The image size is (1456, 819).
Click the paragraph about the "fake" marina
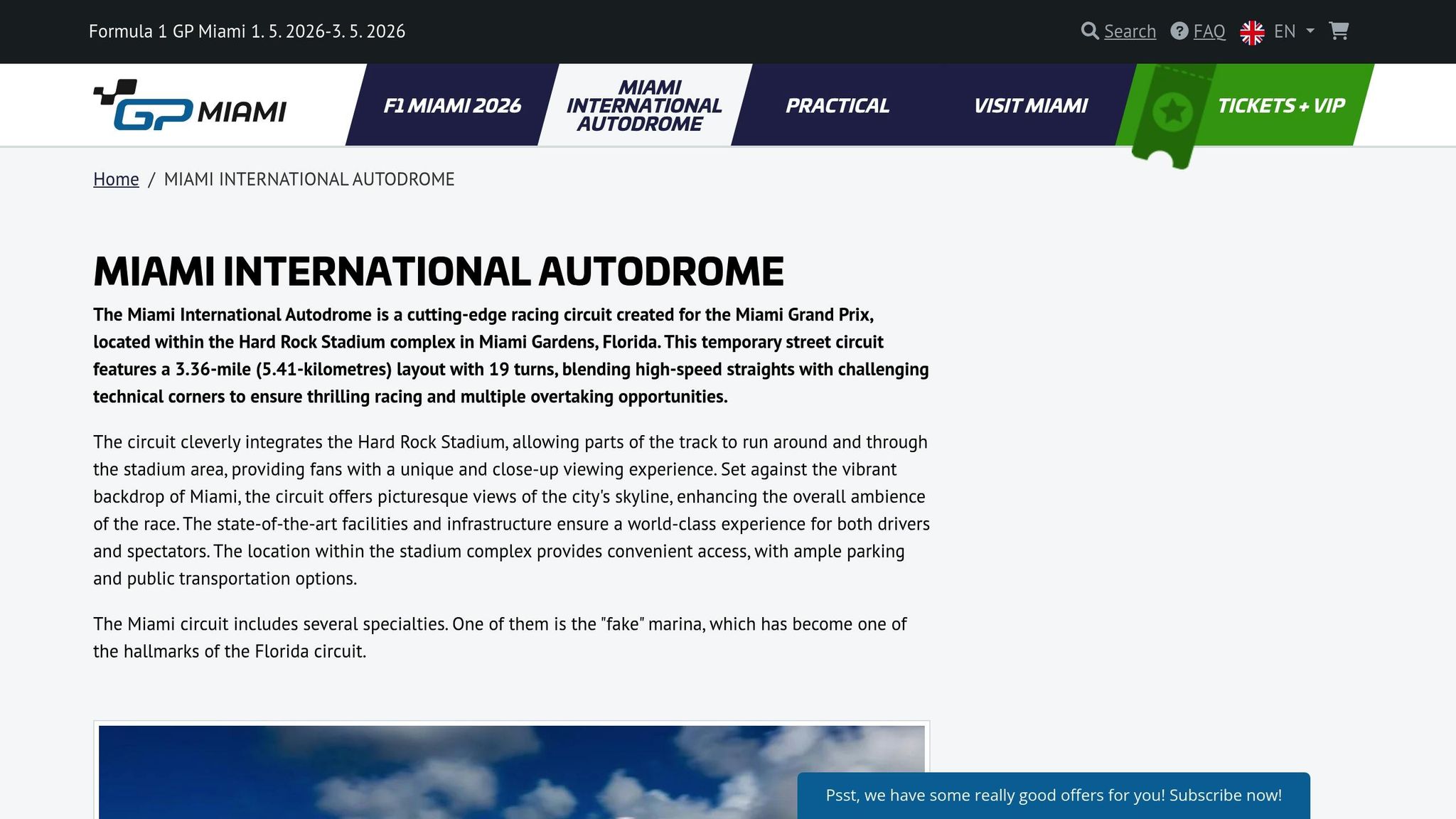[500, 638]
